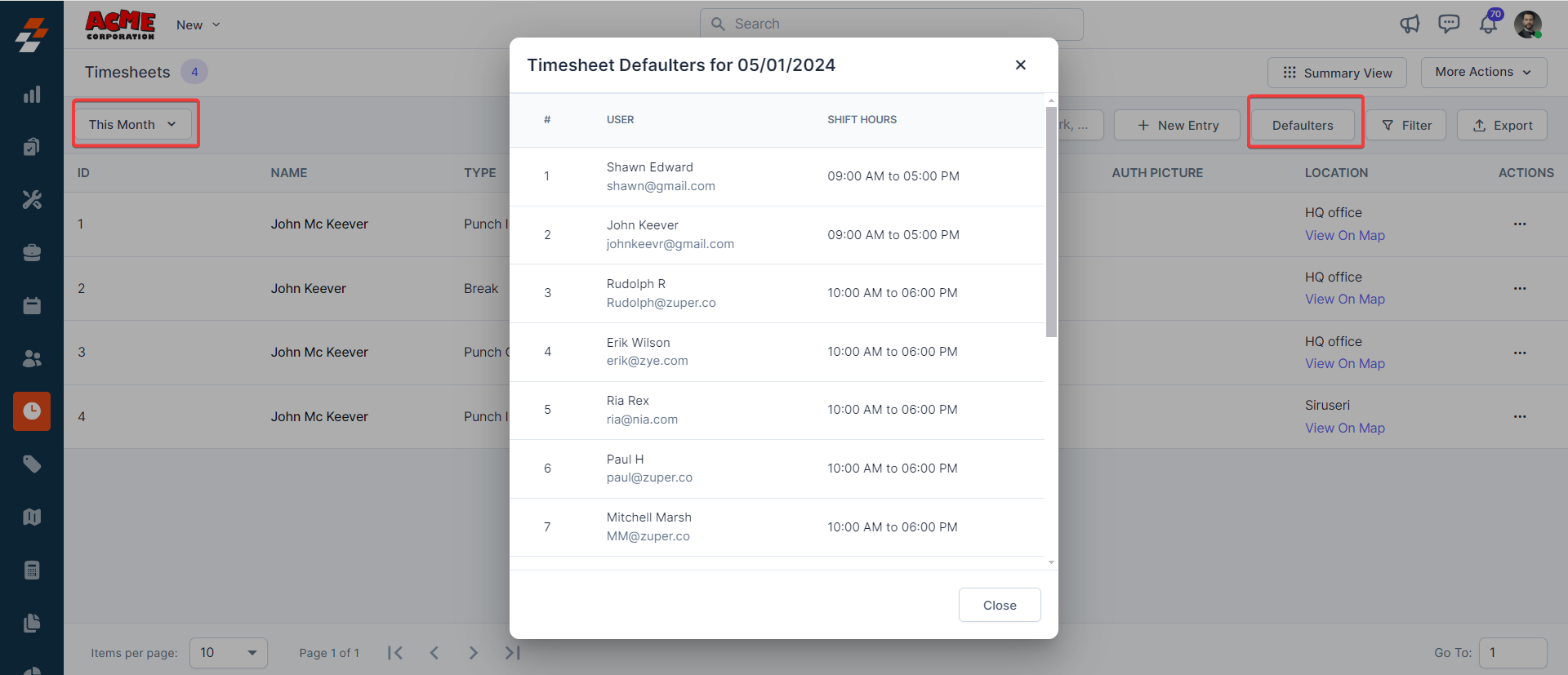
Task: Click the Go To page number field
Action: click(x=1512, y=653)
